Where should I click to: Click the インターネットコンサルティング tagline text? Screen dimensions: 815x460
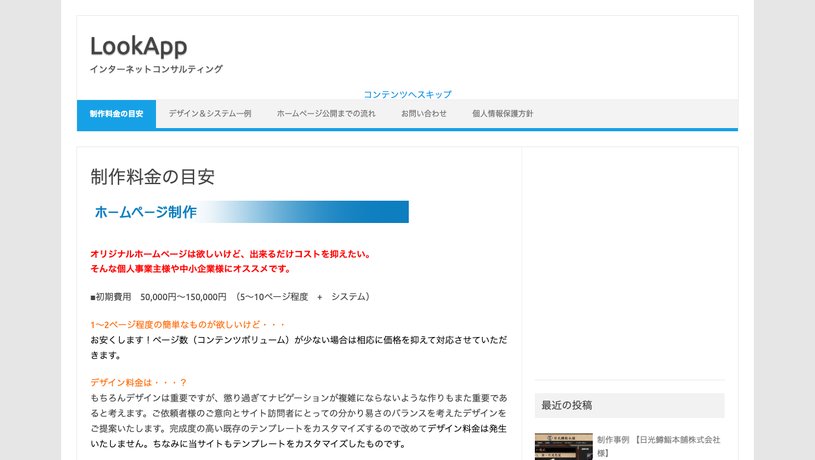156,69
